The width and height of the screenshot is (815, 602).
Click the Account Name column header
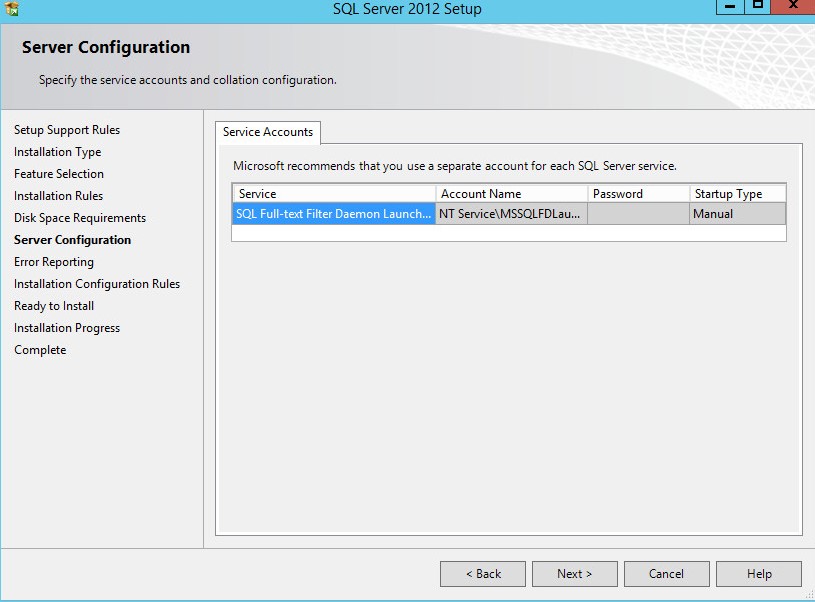[x=511, y=194]
